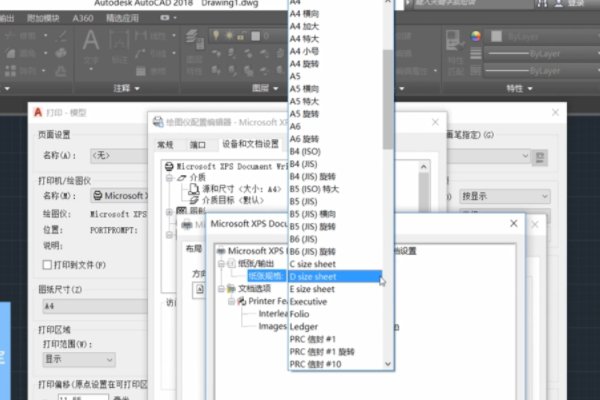This screenshot has width=600, height=400.
Task: Select the 引线 leader tool icon
Action: [141, 53]
